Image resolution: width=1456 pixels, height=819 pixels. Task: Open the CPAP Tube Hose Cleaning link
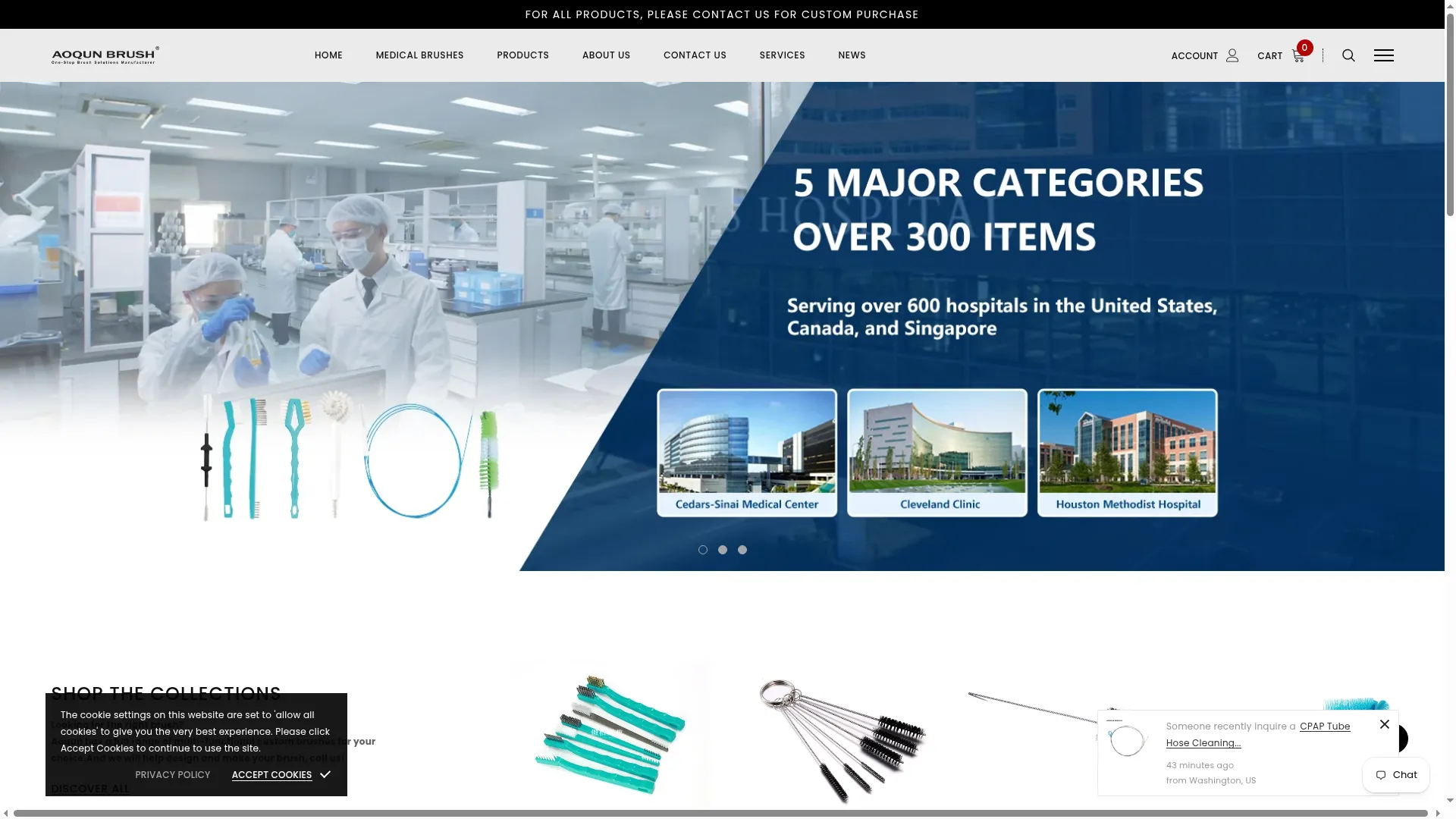[1258, 735]
